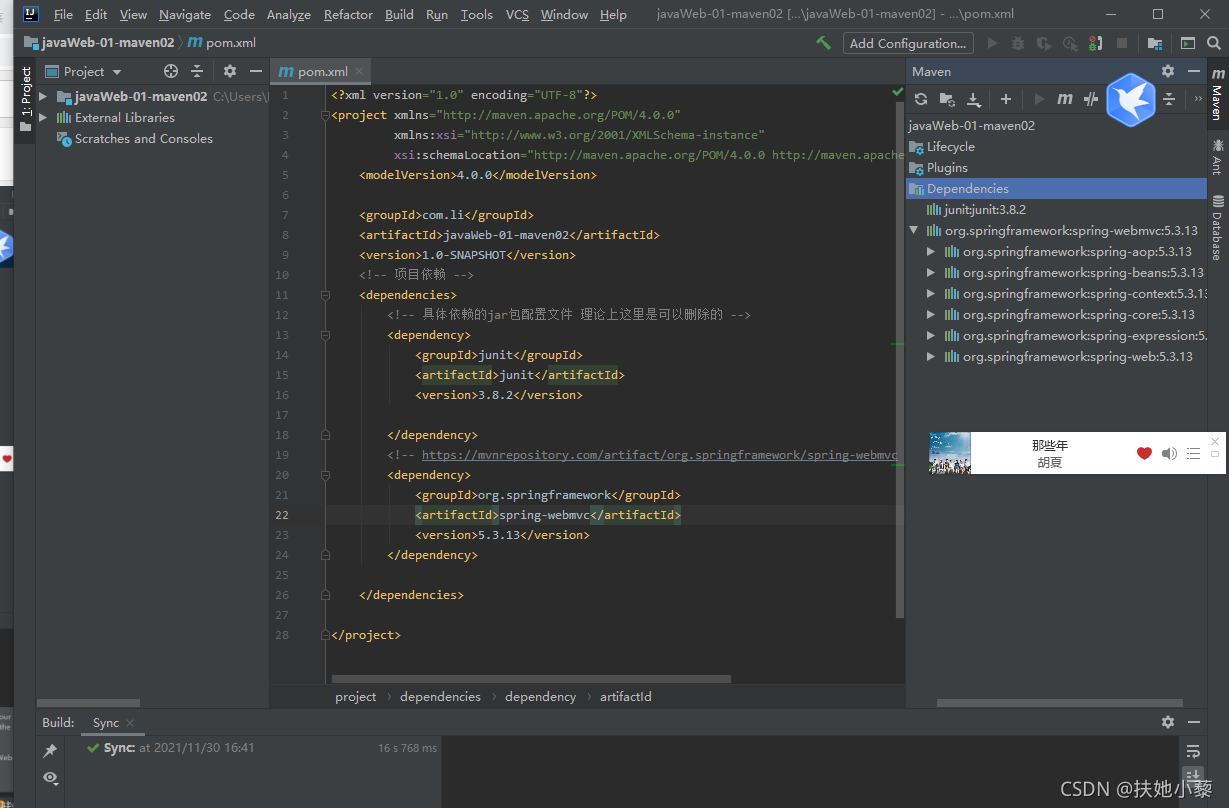Click Generate Sources and Update Folders icon
This screenshot has width=1229, height=808.
click(x=947, y=99)
